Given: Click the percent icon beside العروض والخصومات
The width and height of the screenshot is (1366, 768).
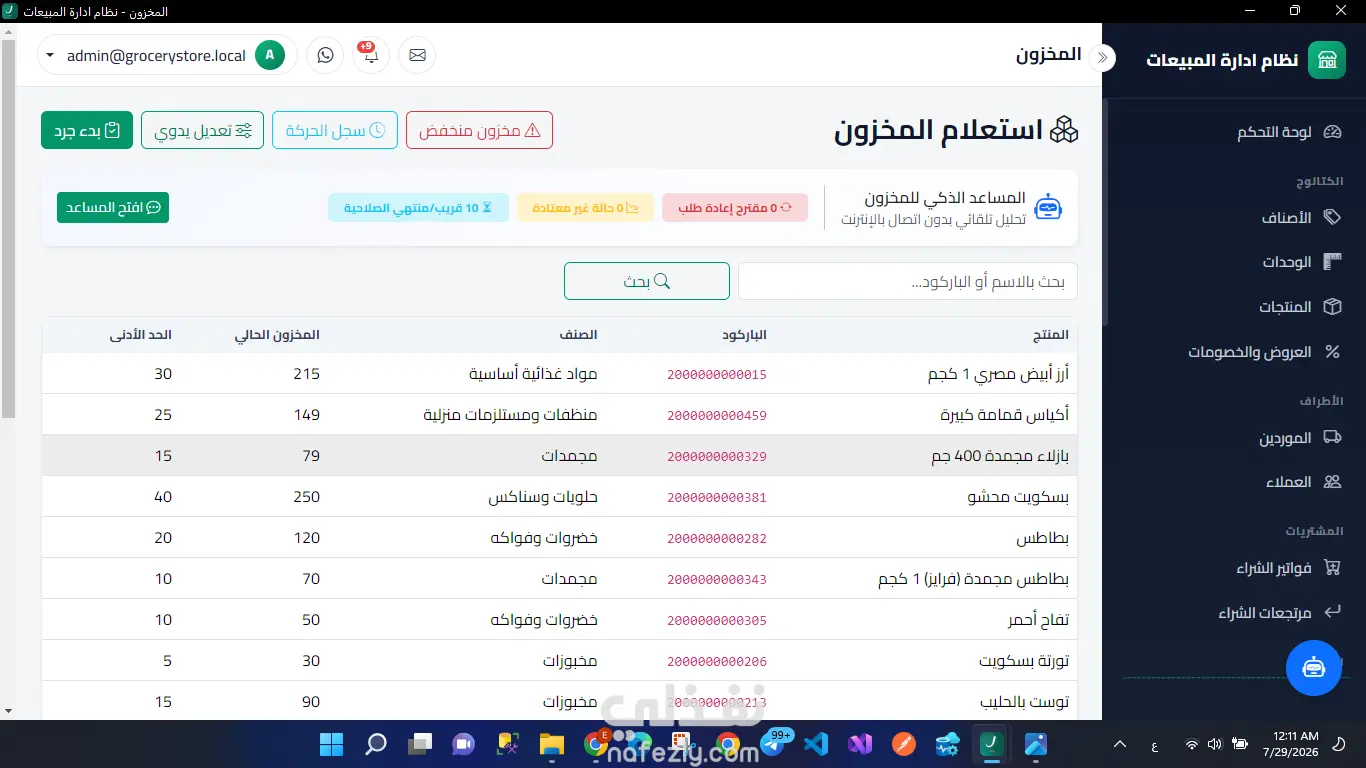Looking at the screenshot, I should coord(1332,352).
